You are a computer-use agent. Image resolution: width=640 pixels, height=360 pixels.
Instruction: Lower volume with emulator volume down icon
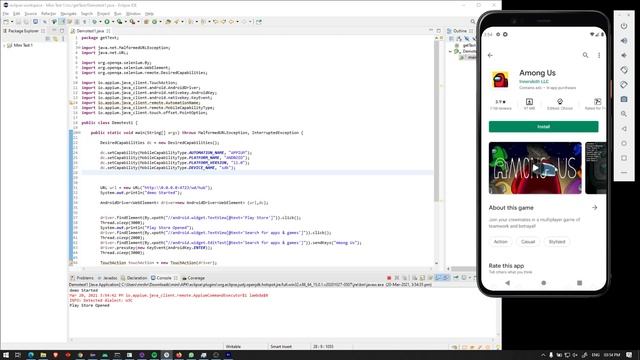click(624, 55)
